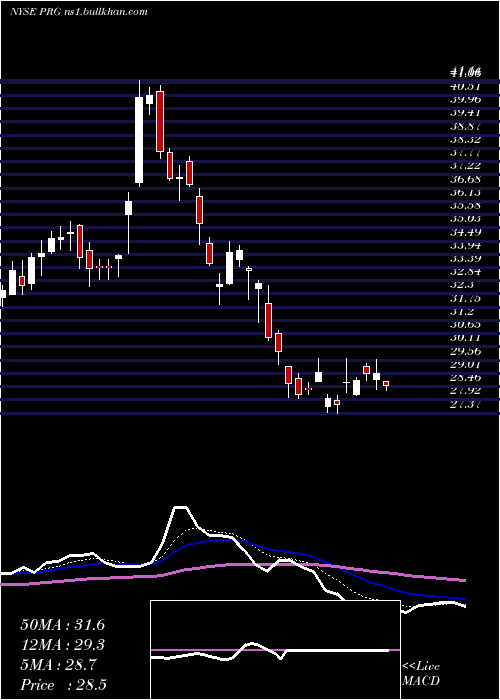Select the 28.46 price axis label

click(x=464, y=378)
